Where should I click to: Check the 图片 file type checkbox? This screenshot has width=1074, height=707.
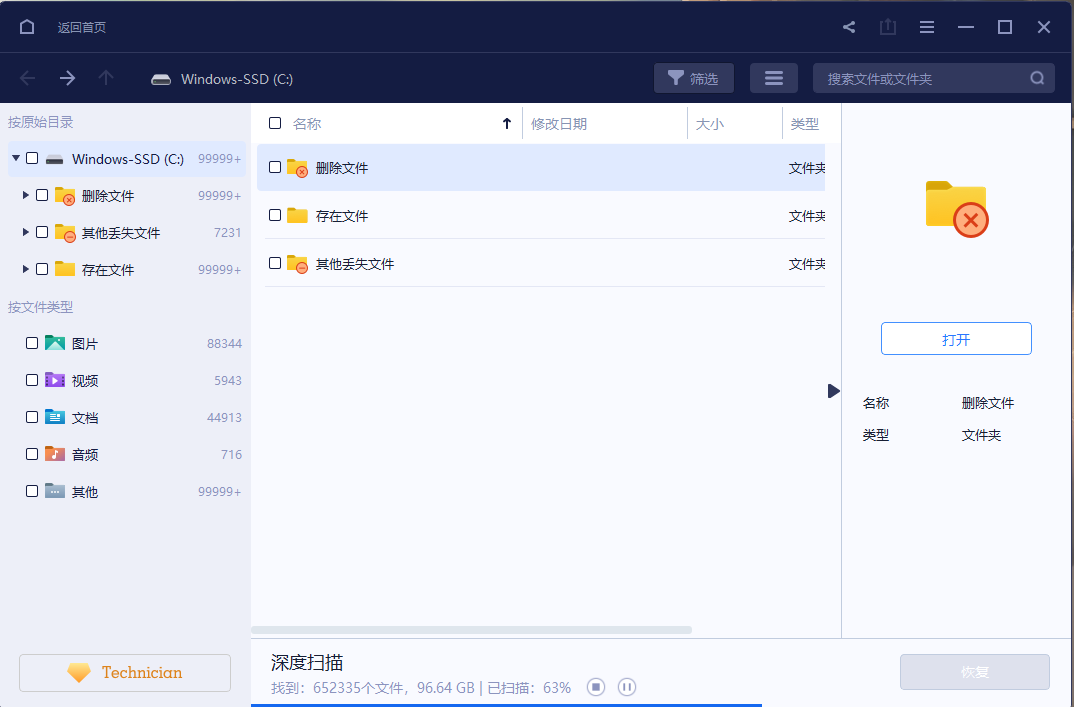tap(32, 343)
